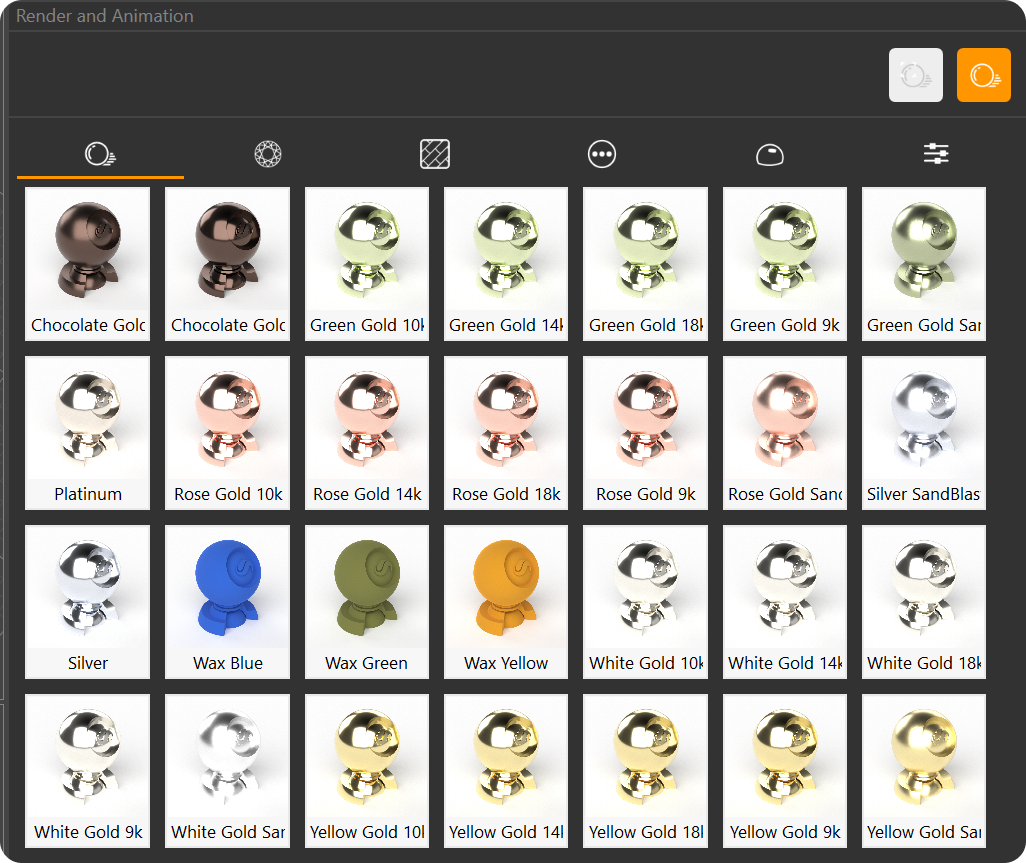
Task: Choose the Green Gold 10k thumbnail
Action: click(x=366, y=263)
